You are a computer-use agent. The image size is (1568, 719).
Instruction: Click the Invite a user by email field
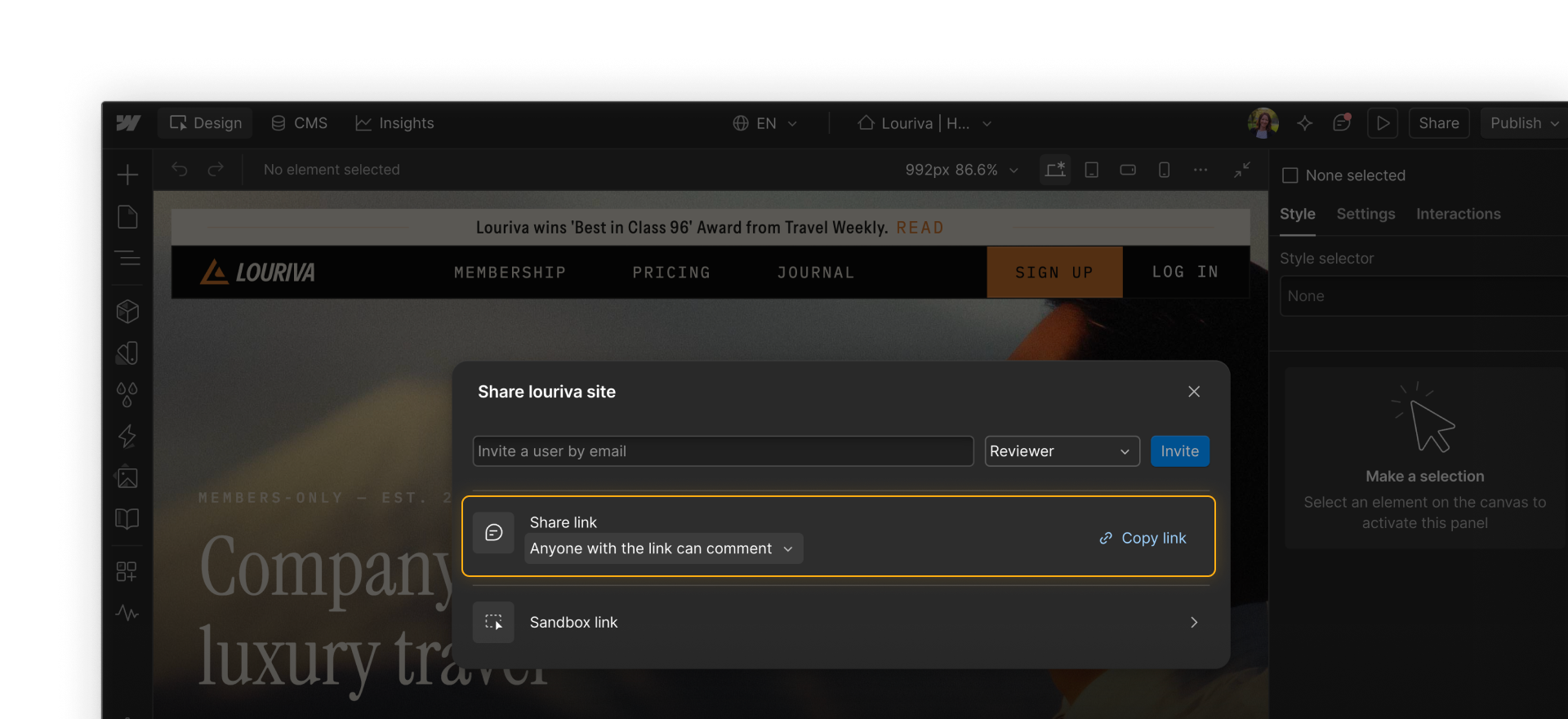pos(724,451)
